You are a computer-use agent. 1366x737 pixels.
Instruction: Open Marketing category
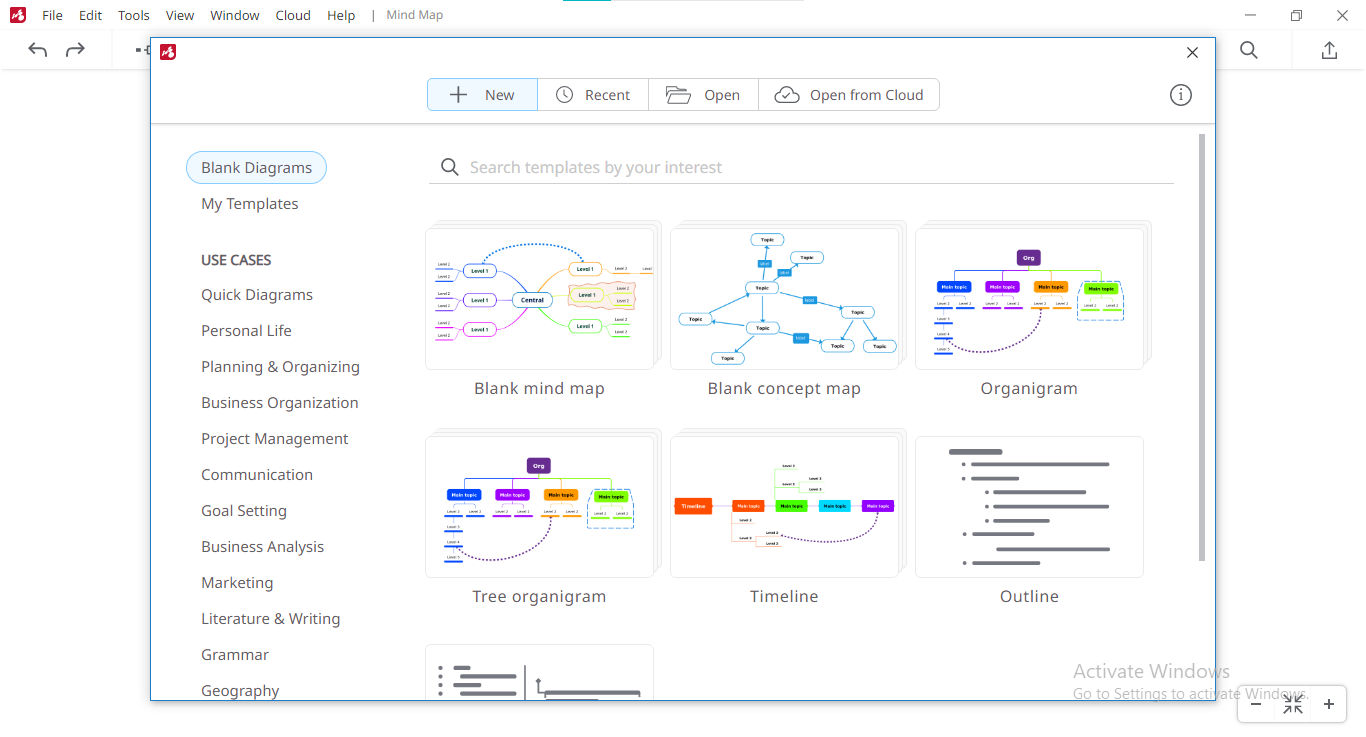[x=237, y=583]
